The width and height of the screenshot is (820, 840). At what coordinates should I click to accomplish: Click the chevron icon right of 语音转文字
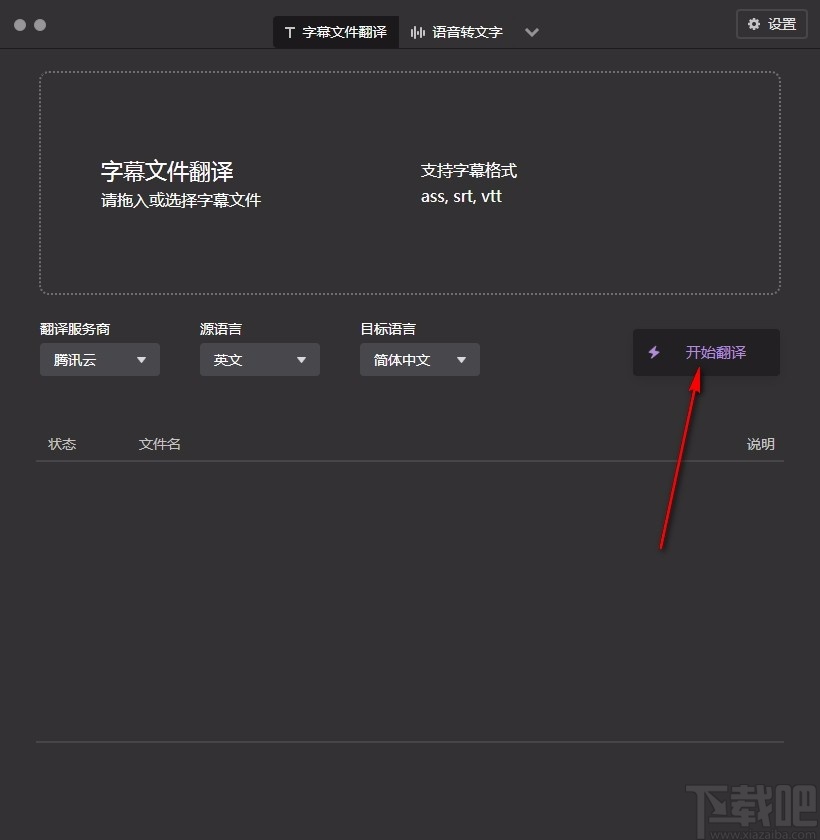click(x=532, y=32)
